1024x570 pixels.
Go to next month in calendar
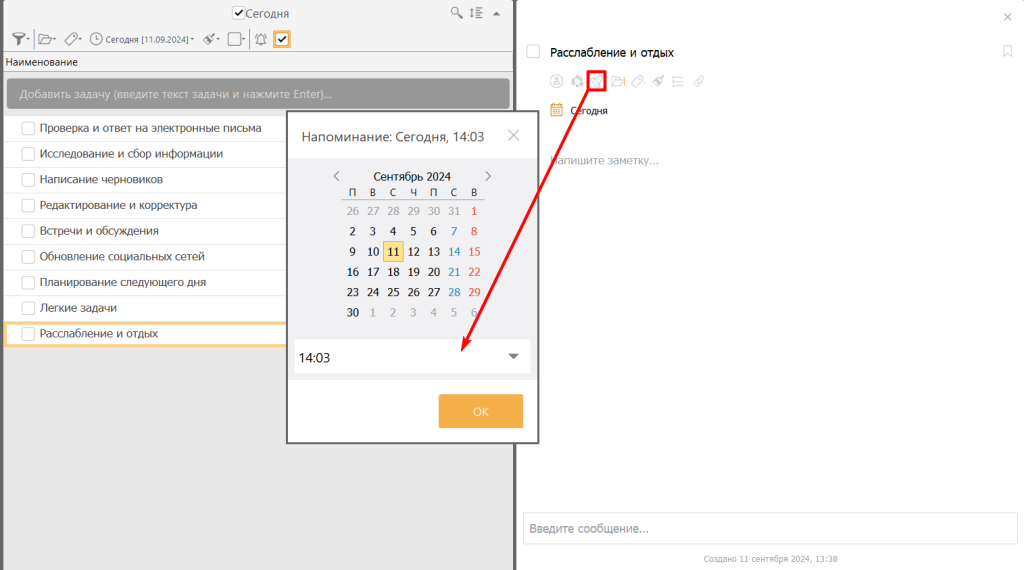[x=487, y=176]
